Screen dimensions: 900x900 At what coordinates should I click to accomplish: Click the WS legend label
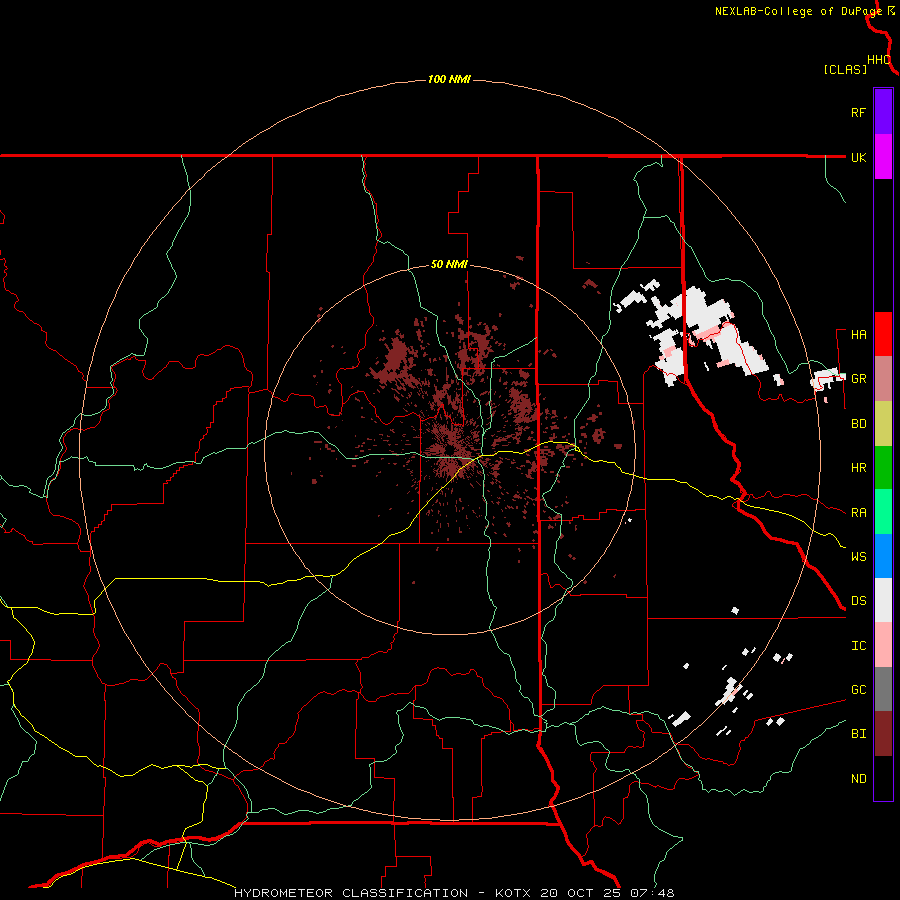(x=858, y=557)
